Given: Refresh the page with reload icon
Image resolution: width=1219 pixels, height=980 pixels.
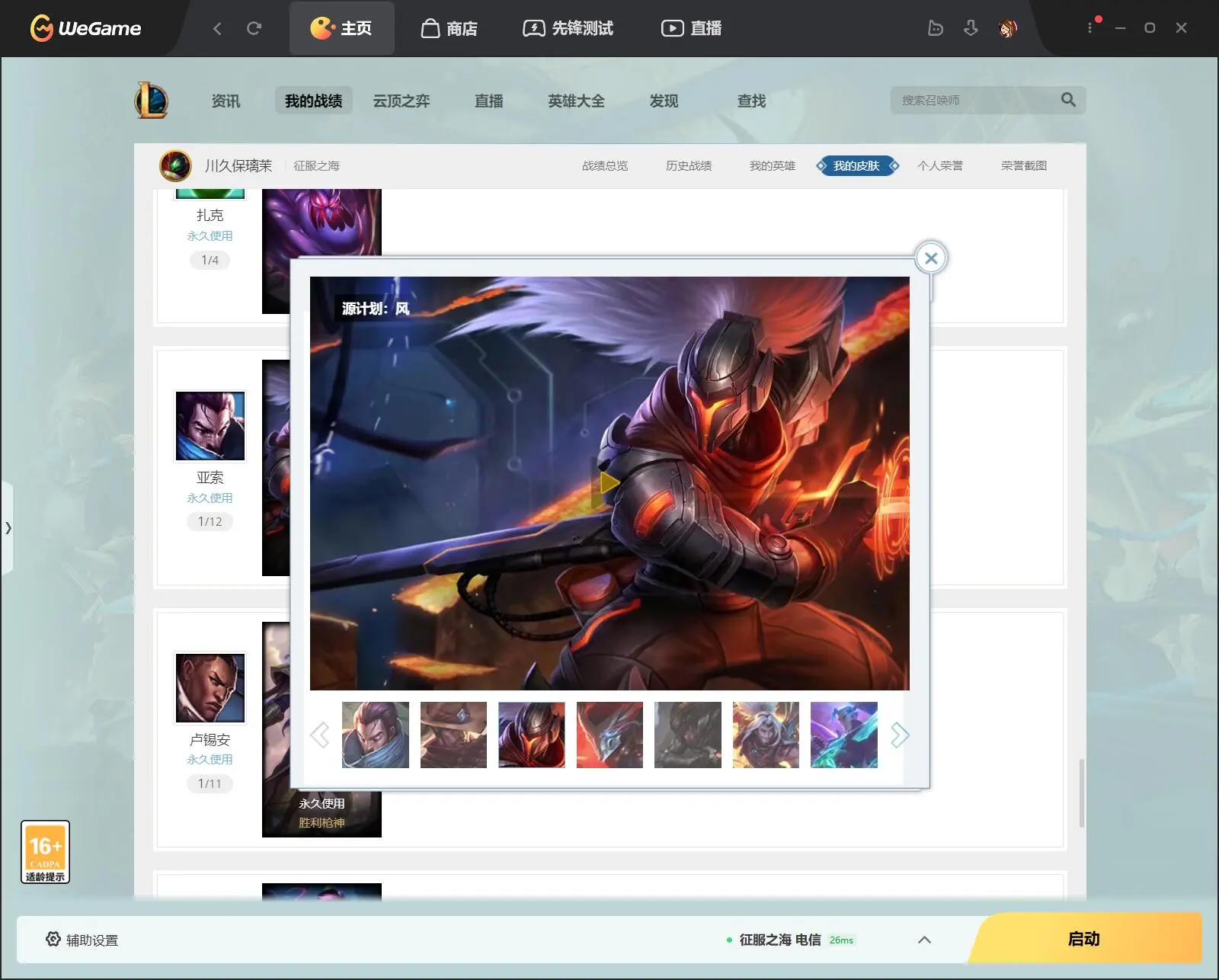Looking at the screenshot, I should point(254,28).
